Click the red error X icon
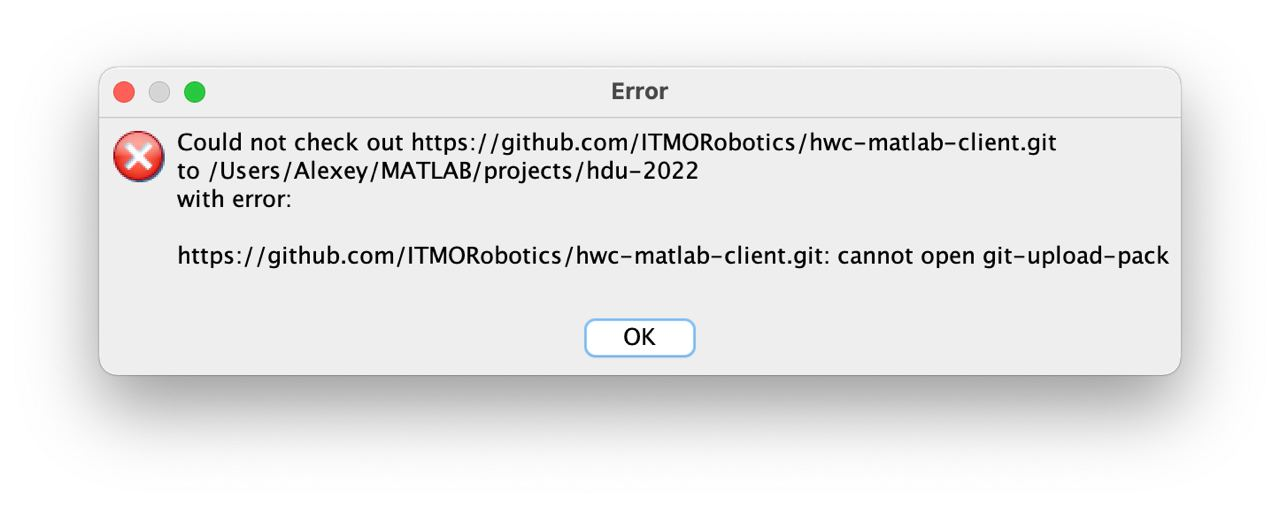Viewport: 1280px width, 506px height. coord(138,156)
